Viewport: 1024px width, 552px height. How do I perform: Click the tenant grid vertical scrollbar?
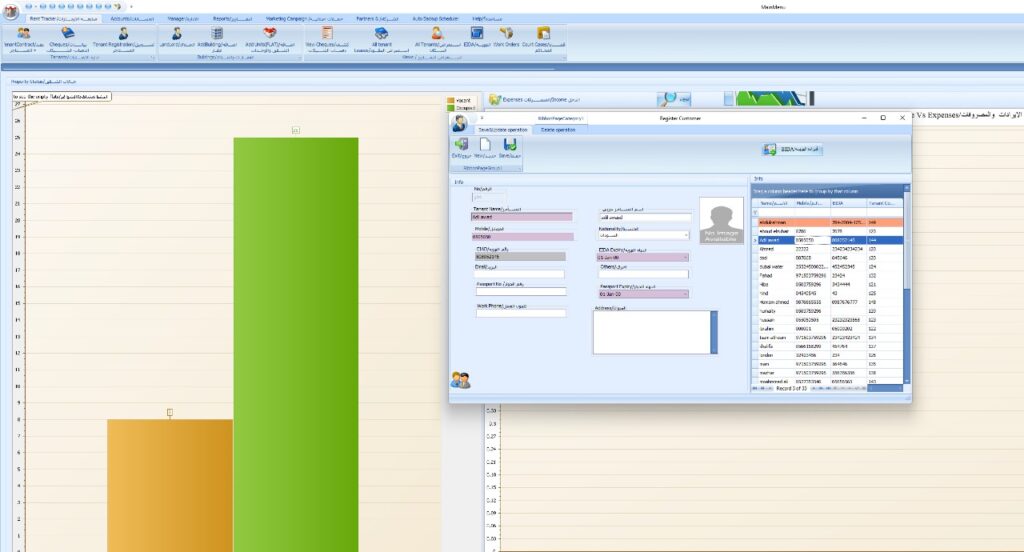tap(906, 285)
